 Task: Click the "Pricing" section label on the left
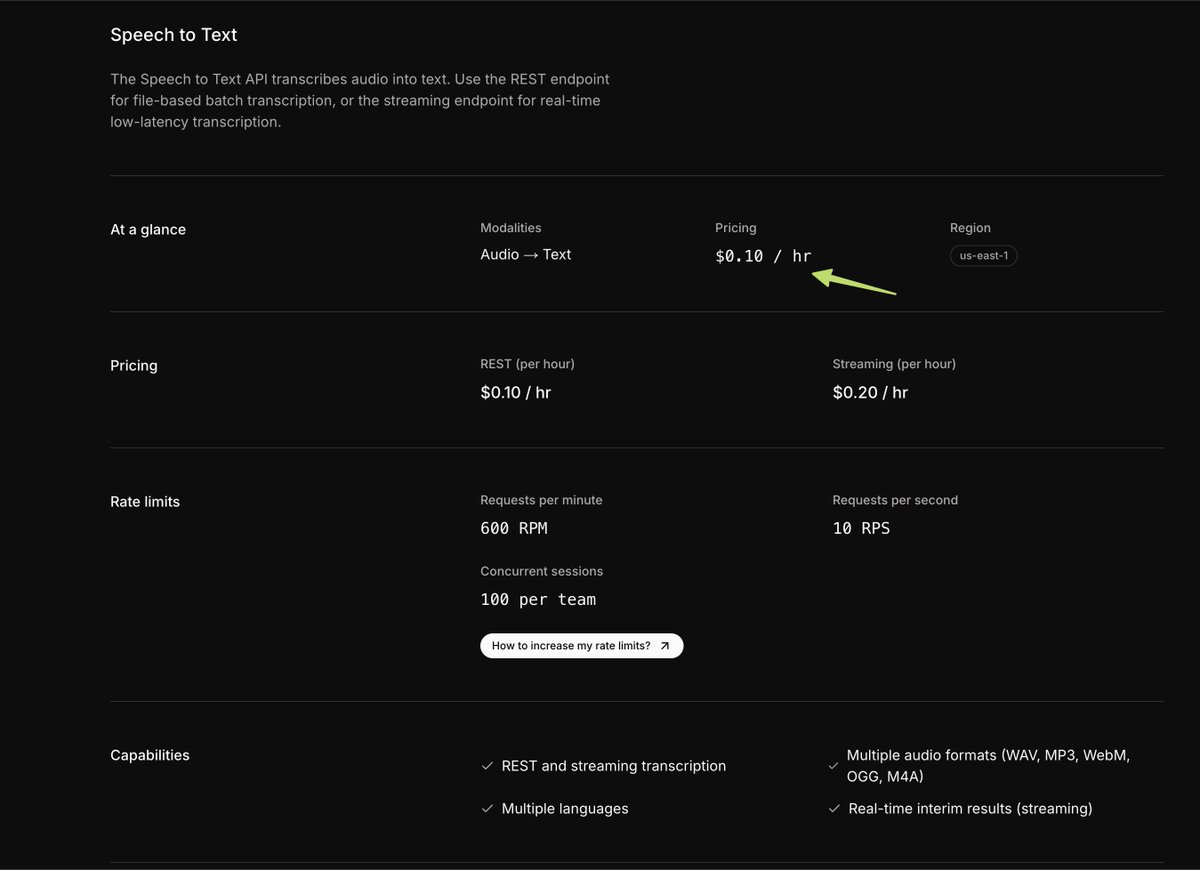click(x=134, y=366)
